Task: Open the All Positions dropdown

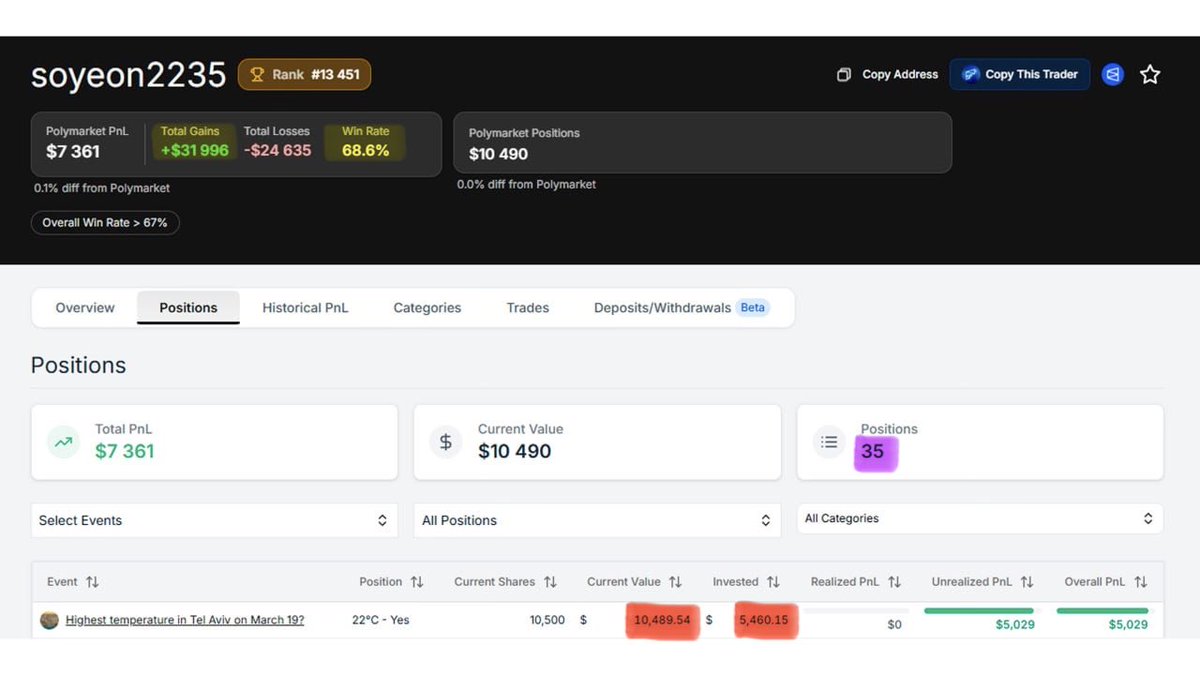Action: coord(597,520)
